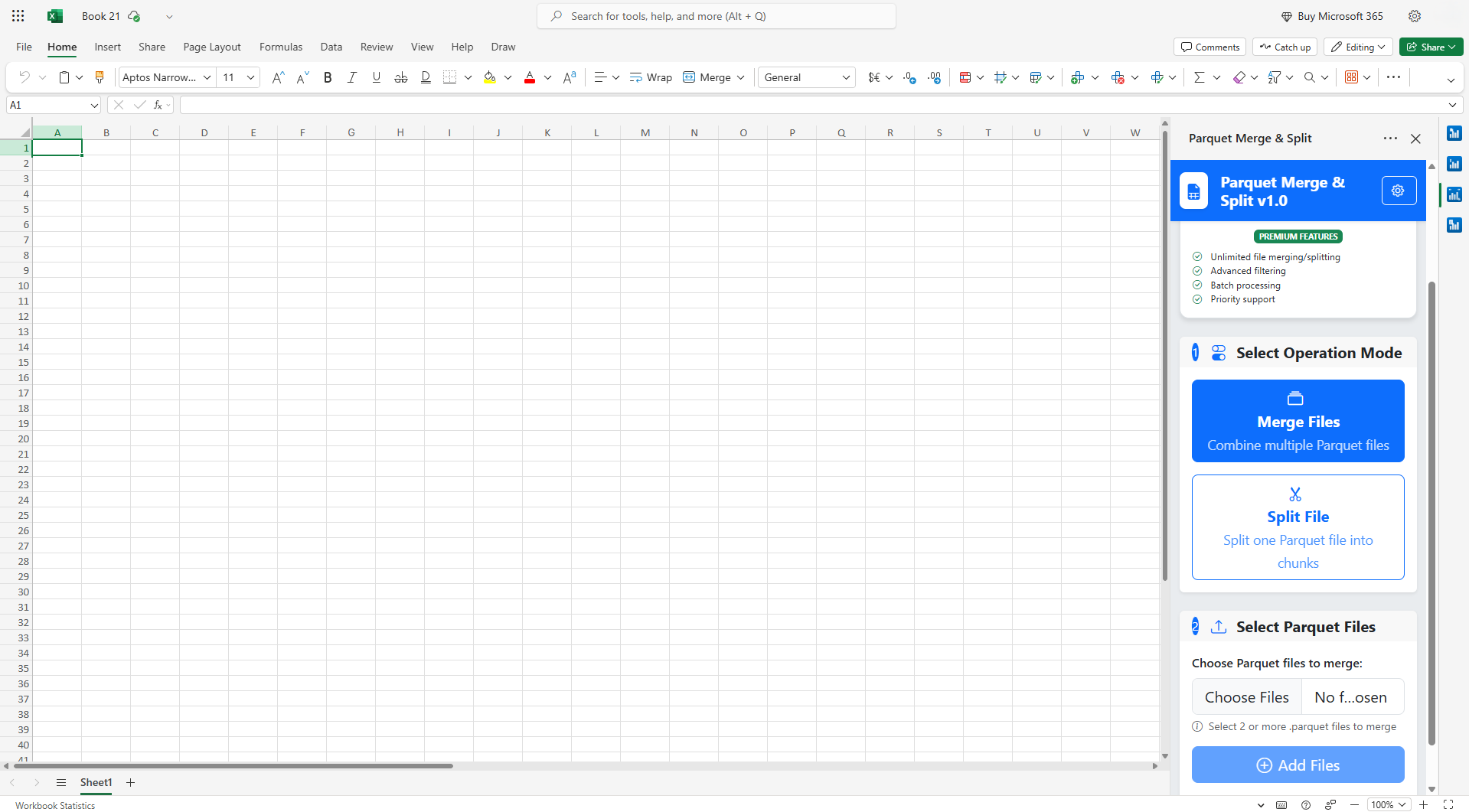The image size is (1469, 812).
Task: Click the Clear eraser icon
Action: pyautogui.click(x=1239, y=77)
